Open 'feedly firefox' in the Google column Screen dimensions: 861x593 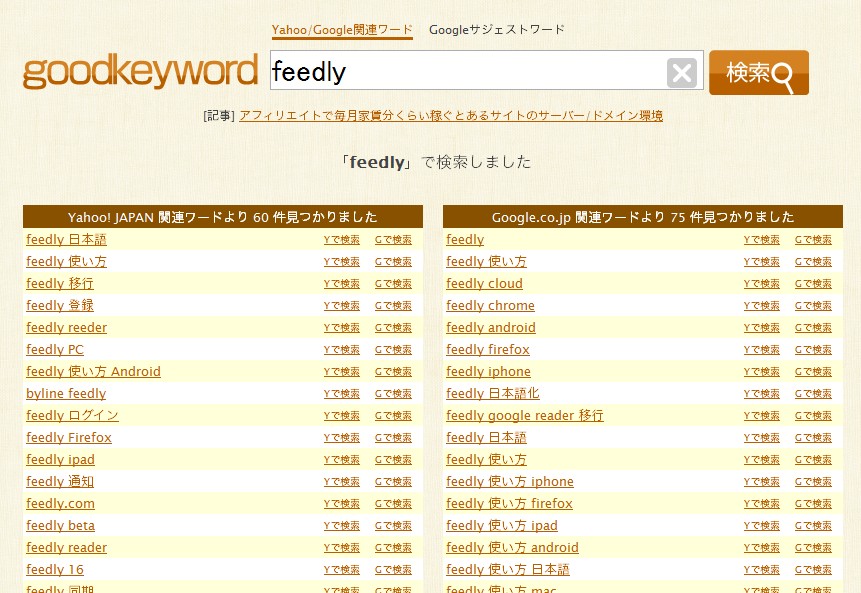point(488,349)
